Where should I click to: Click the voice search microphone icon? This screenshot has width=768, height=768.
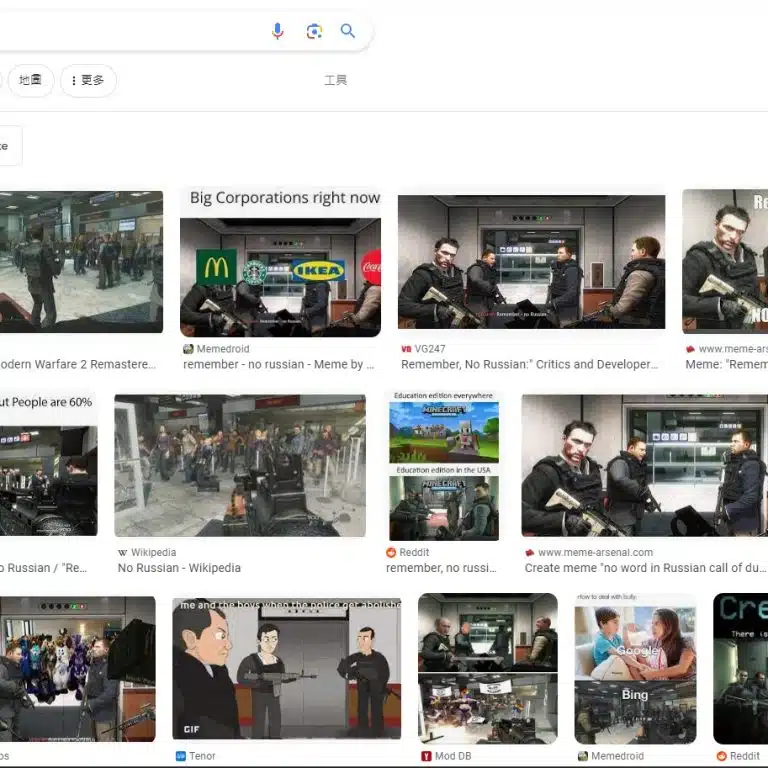[278, 31]
